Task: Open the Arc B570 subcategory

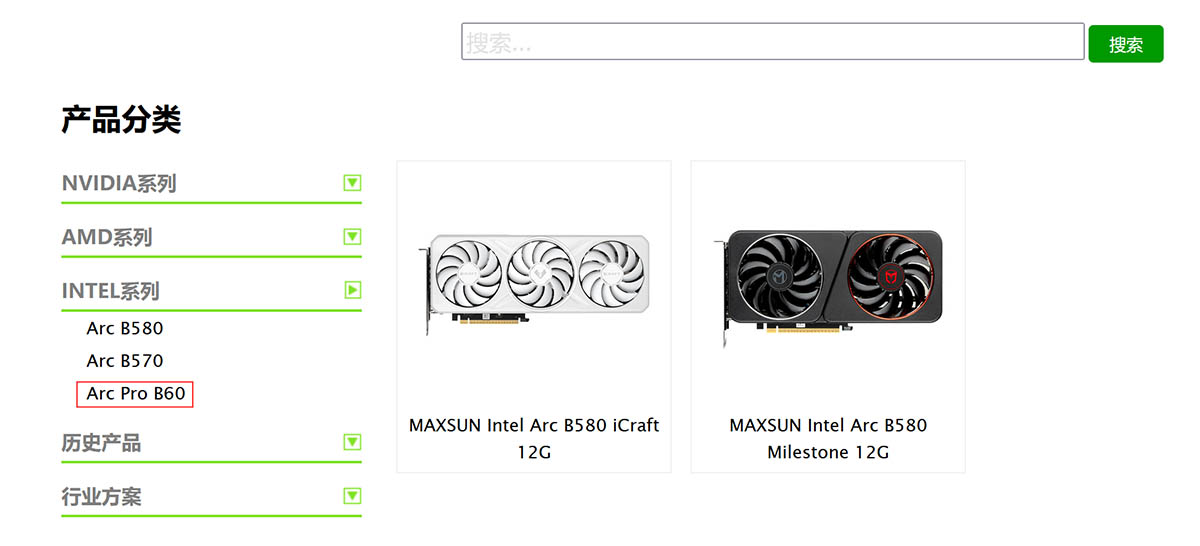Action: click(125, 360)
